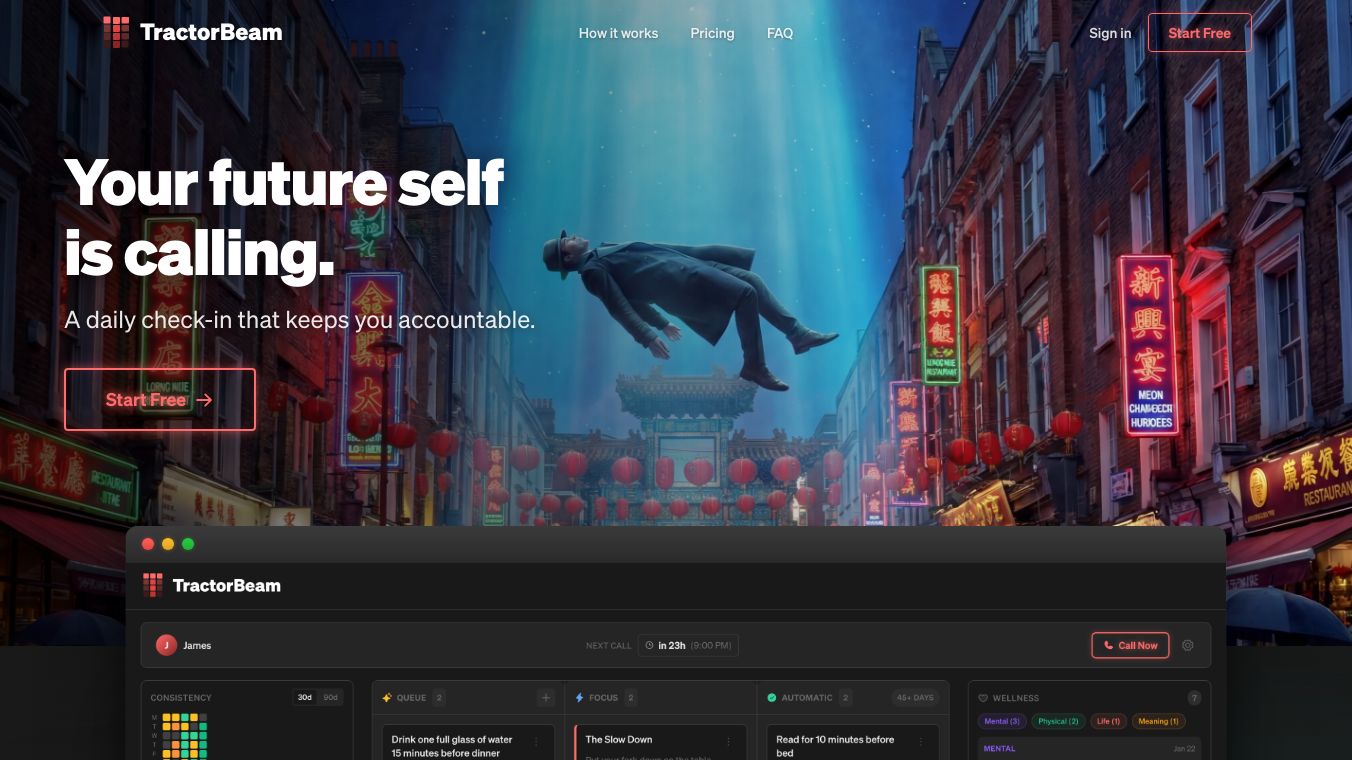
Task: Open the How it works page
Action: pos(618,33)
